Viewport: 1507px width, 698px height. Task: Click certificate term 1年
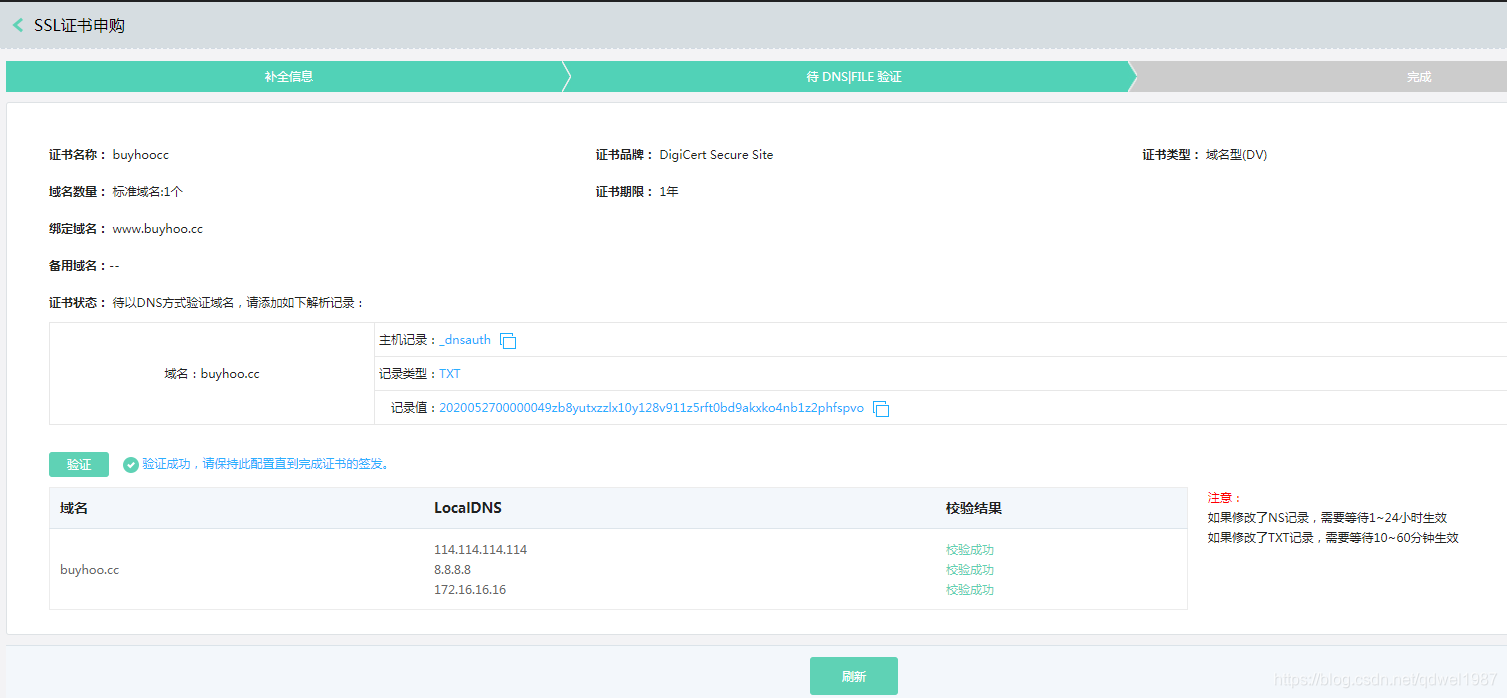click(669, 192)
